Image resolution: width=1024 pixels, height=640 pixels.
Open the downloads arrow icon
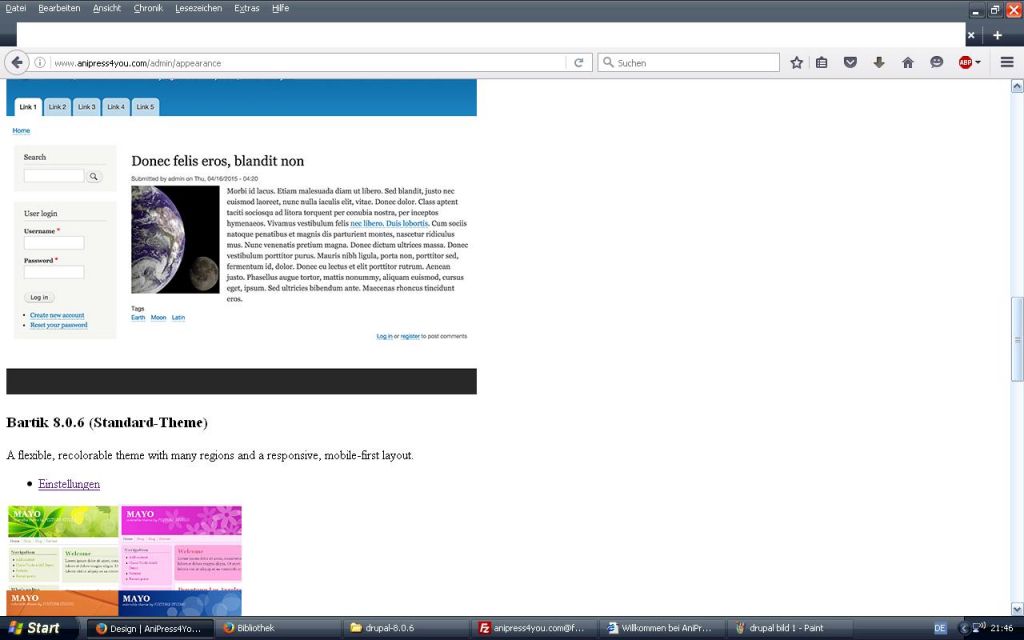point(879,62)
